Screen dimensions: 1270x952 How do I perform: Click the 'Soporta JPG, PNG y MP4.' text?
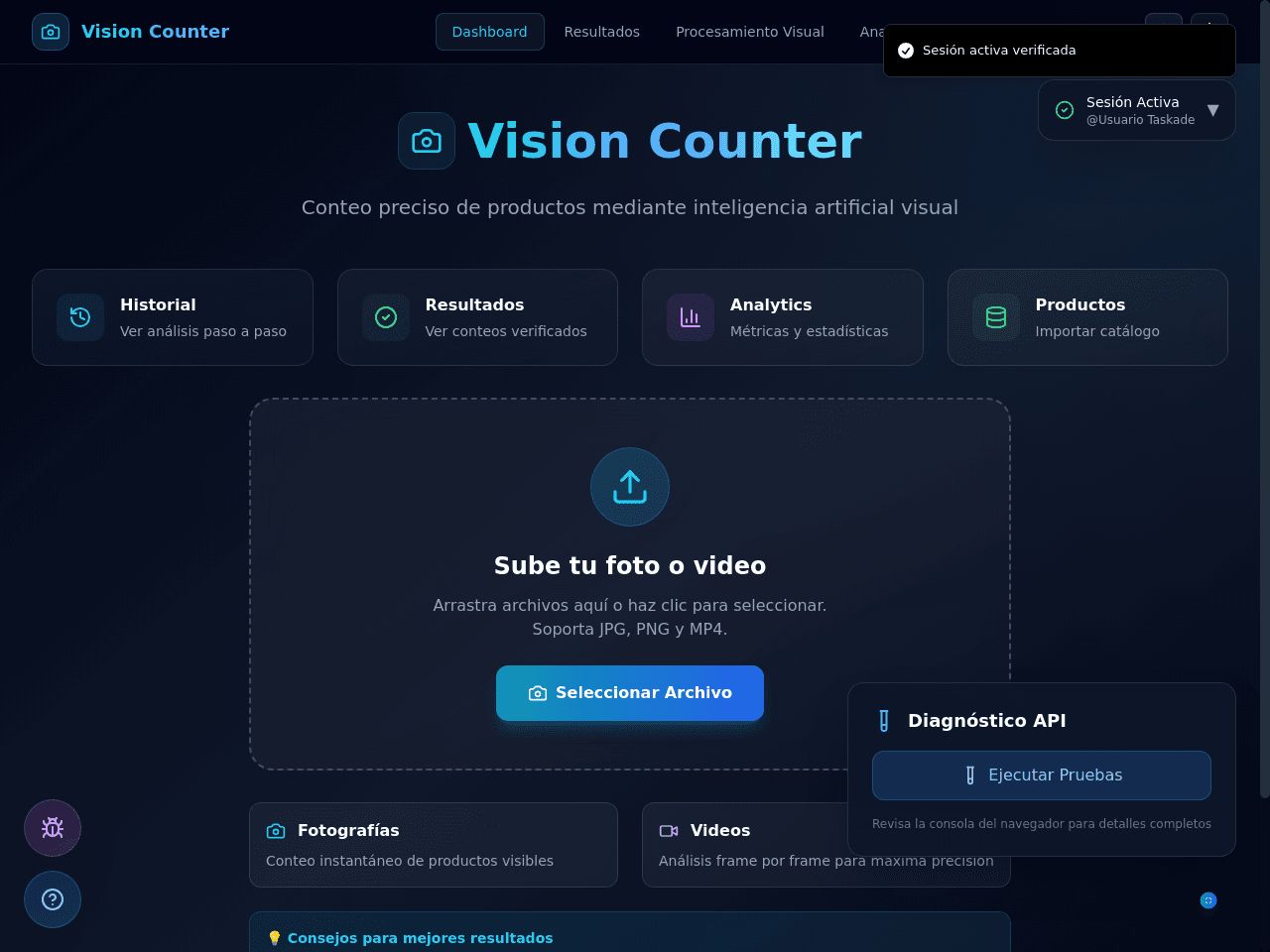pos(630,629)
